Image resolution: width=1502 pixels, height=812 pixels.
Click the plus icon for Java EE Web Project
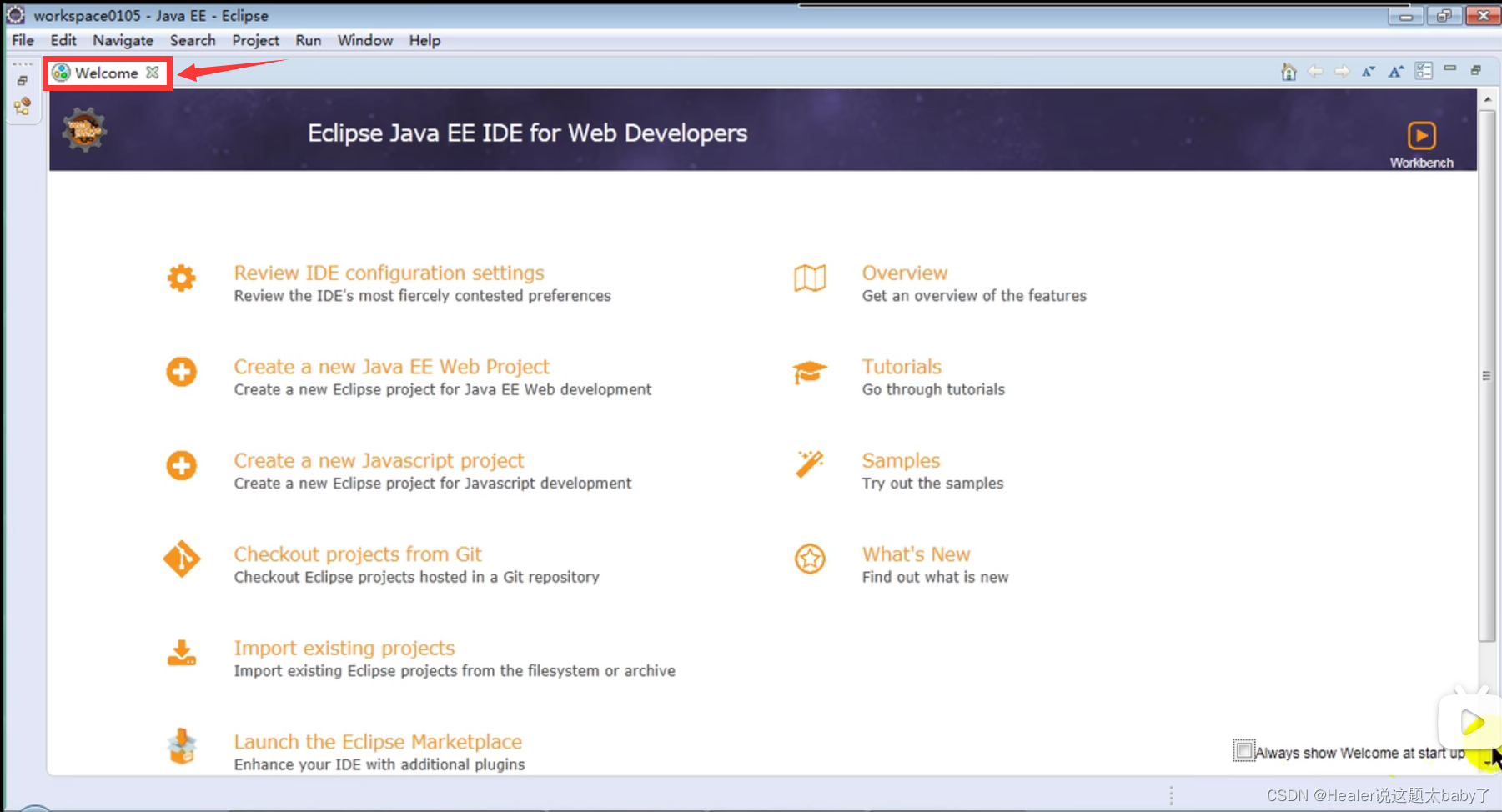(181, 372)
